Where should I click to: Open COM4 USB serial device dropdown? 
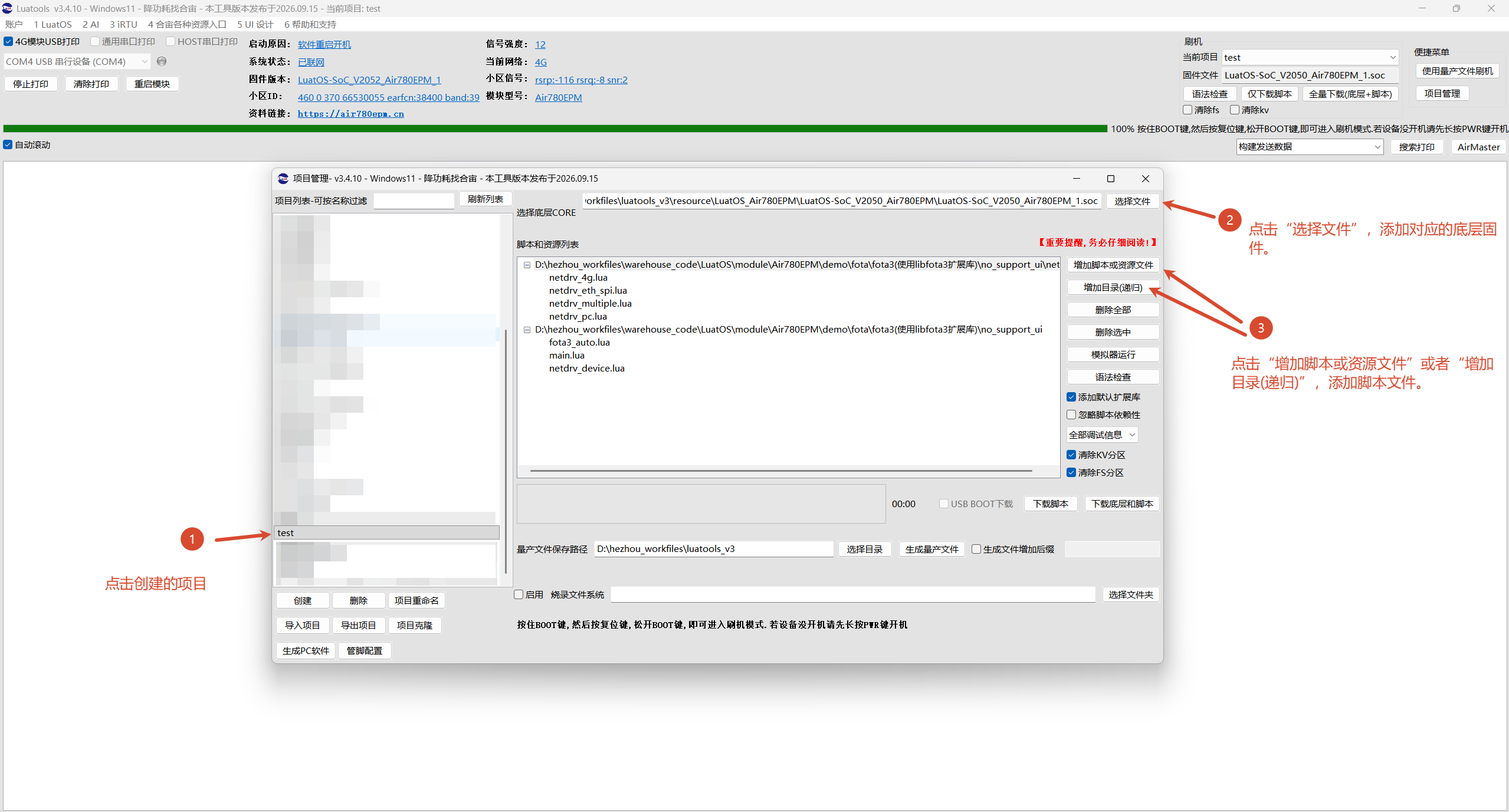tap(77, 61)
